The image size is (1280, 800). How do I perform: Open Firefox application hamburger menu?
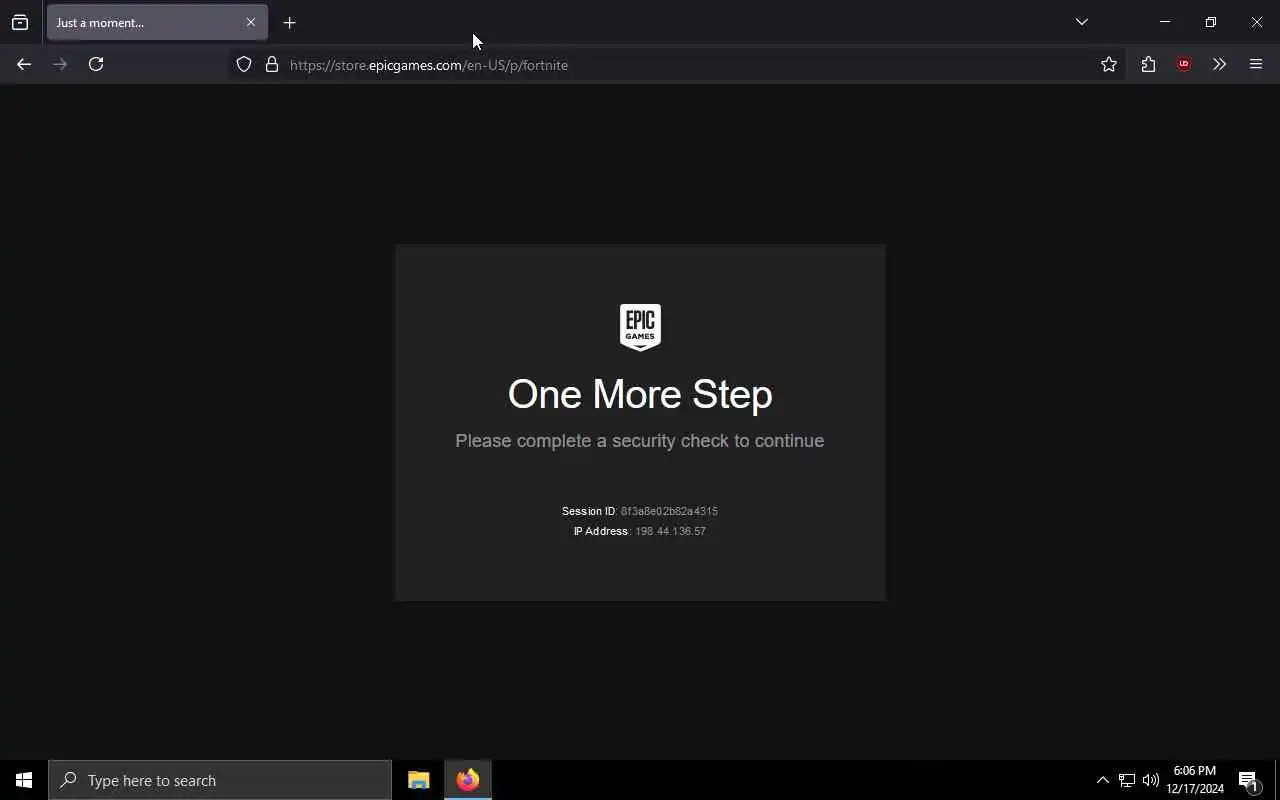click(x=1256, y=64)
